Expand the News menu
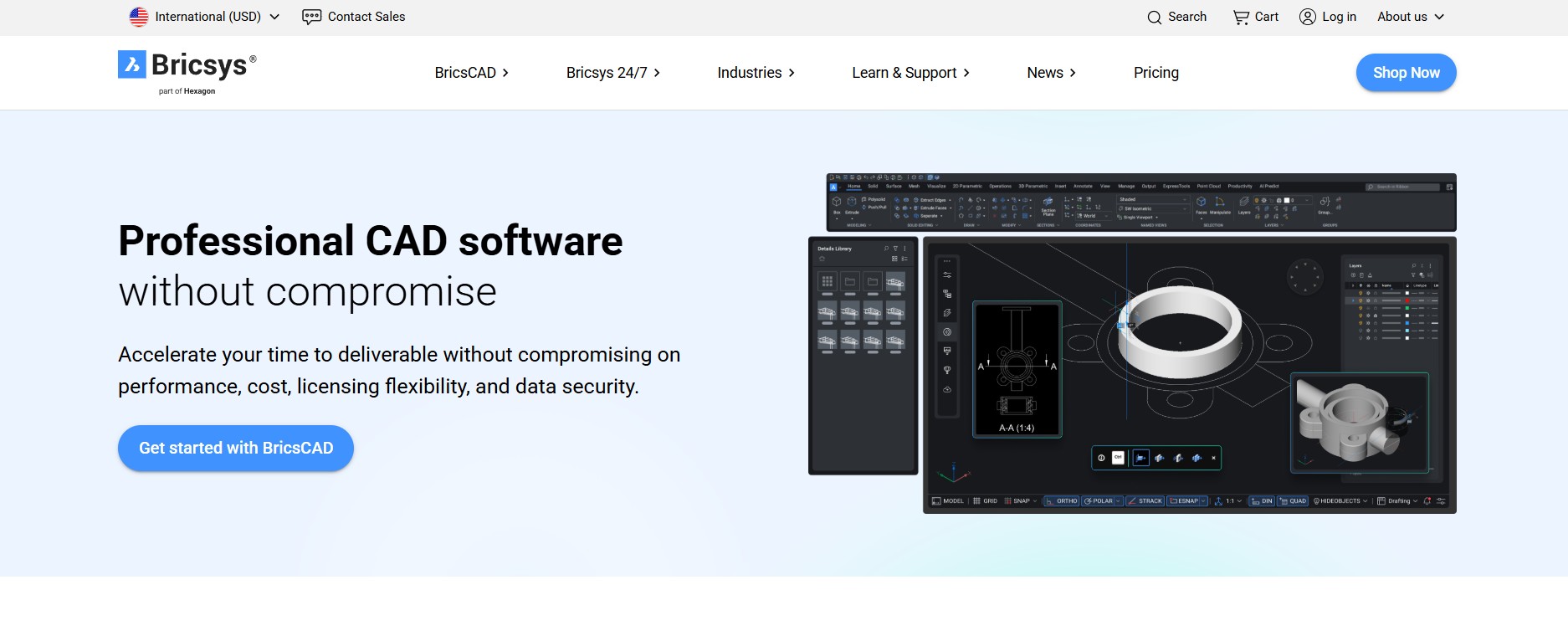Viewport: 1568px width, 626px height. [1052, 73]
